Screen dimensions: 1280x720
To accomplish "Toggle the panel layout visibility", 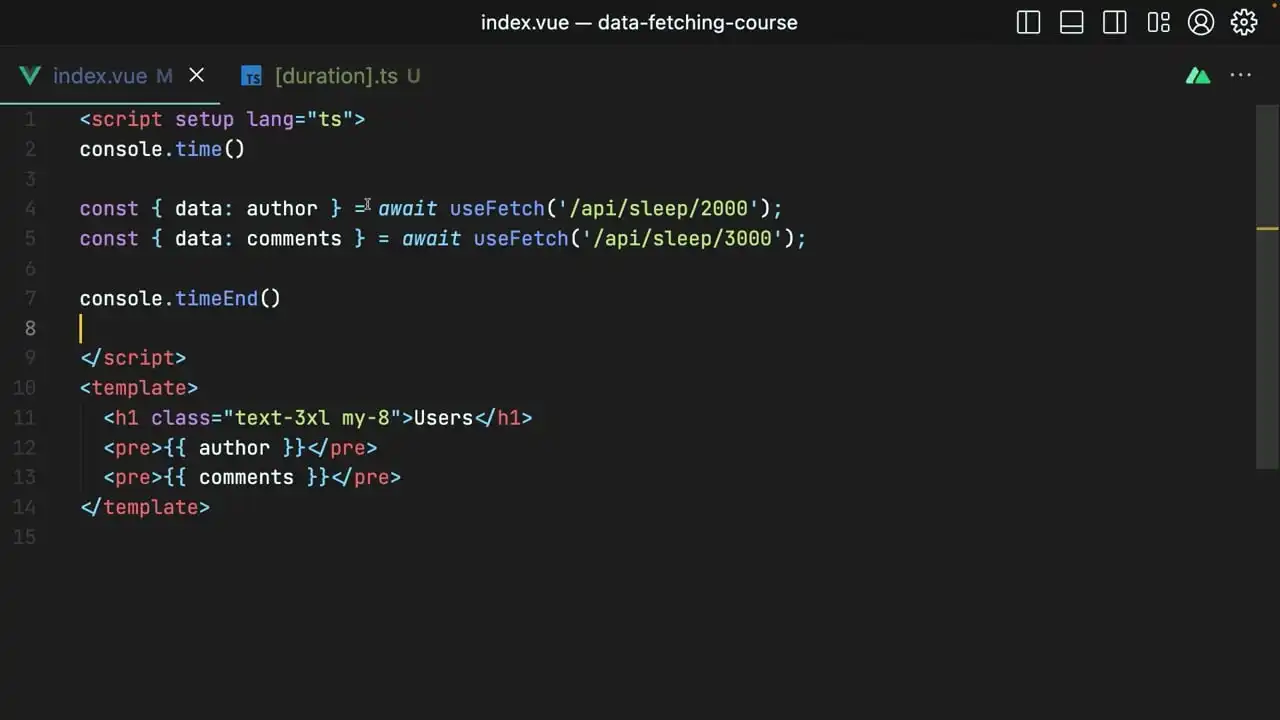I will pyautogui.click(x=1071, y=22).
